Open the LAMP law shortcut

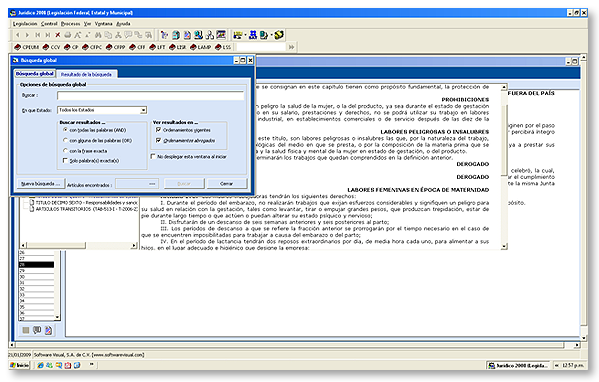click(x=201, y=47)
